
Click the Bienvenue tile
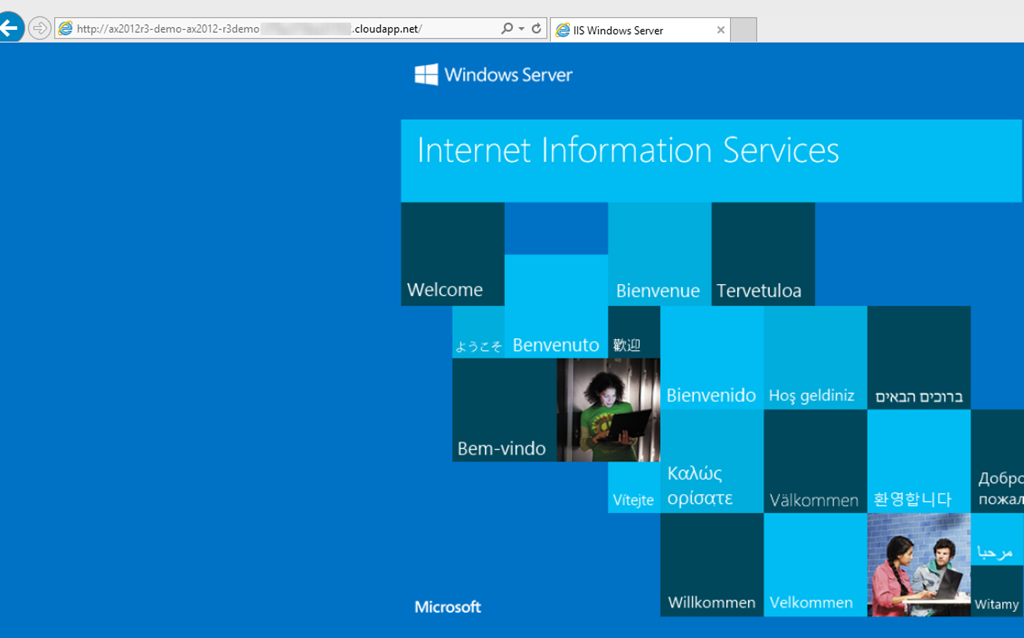click(659, 254)
